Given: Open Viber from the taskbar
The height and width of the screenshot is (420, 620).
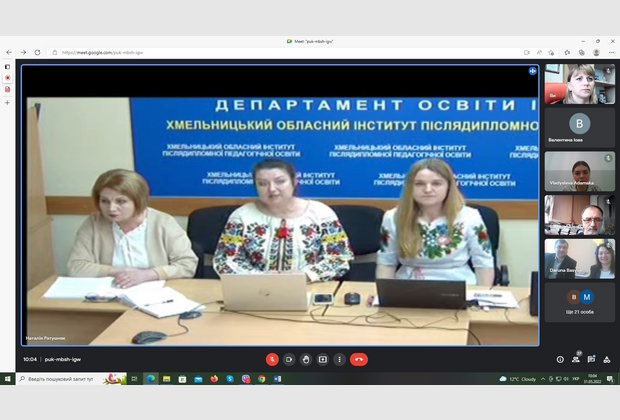Looking at the screenshot, I should point(246,379).
